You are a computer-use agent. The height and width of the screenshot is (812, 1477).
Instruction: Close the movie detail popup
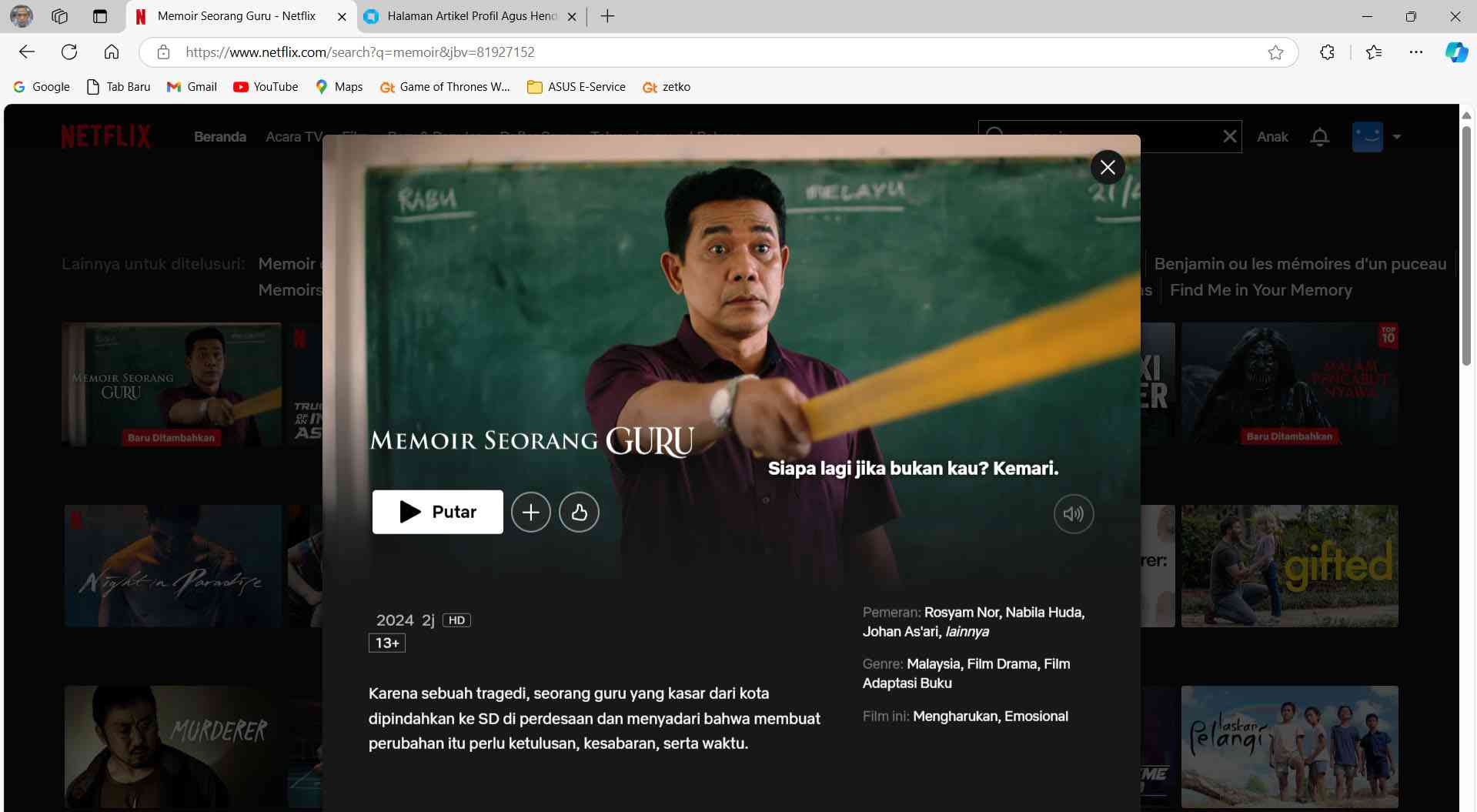pos(1108,167)
